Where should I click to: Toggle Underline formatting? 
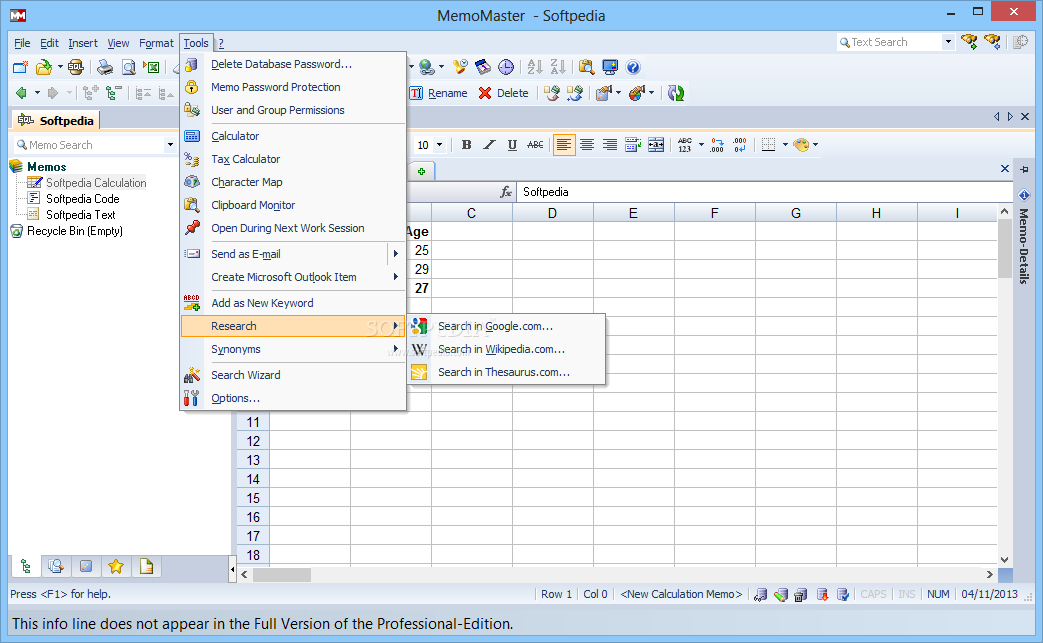(512, 145)
